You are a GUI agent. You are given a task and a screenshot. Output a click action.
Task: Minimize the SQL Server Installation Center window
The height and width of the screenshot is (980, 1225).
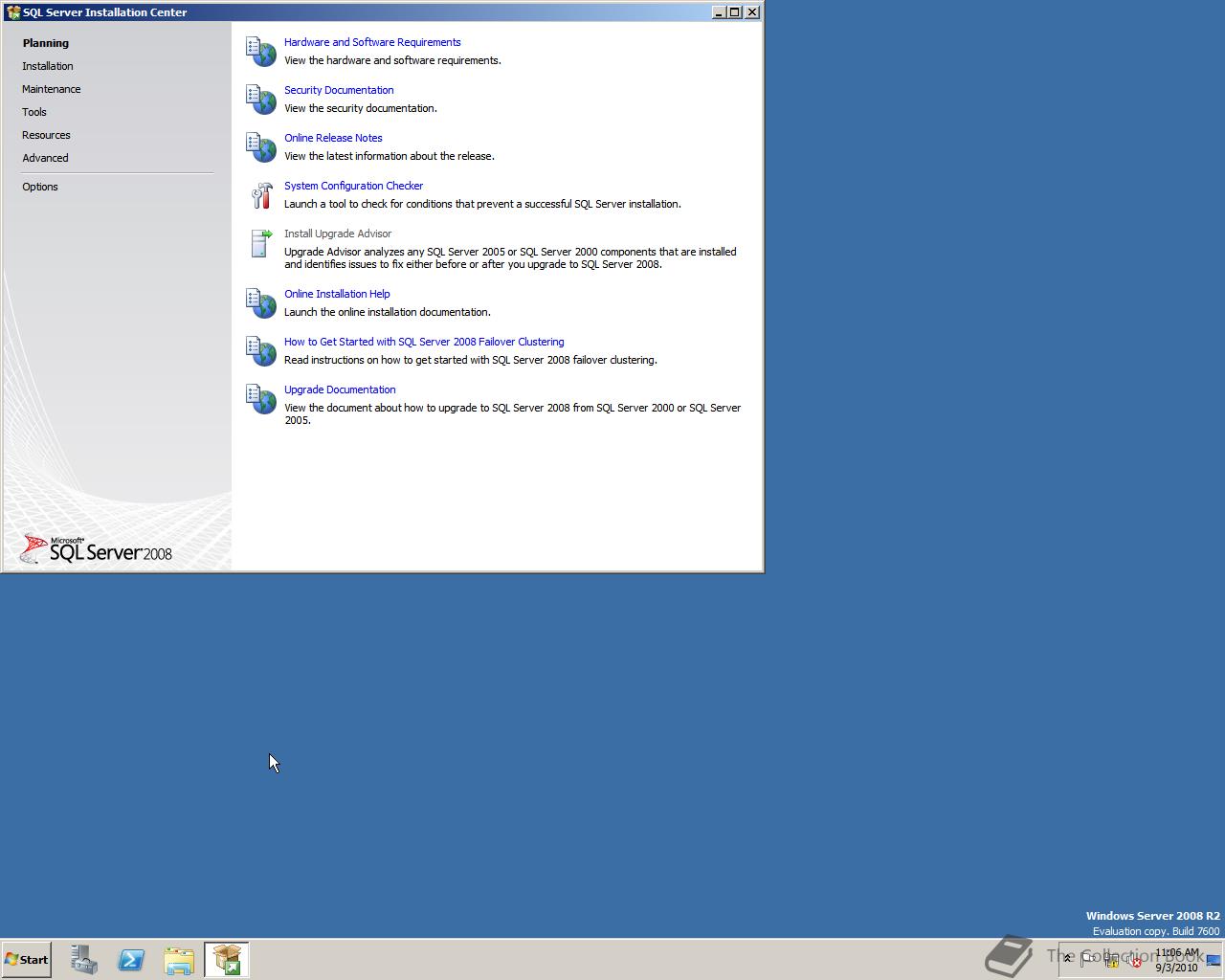pyautogui.click(x=719, y=12)
